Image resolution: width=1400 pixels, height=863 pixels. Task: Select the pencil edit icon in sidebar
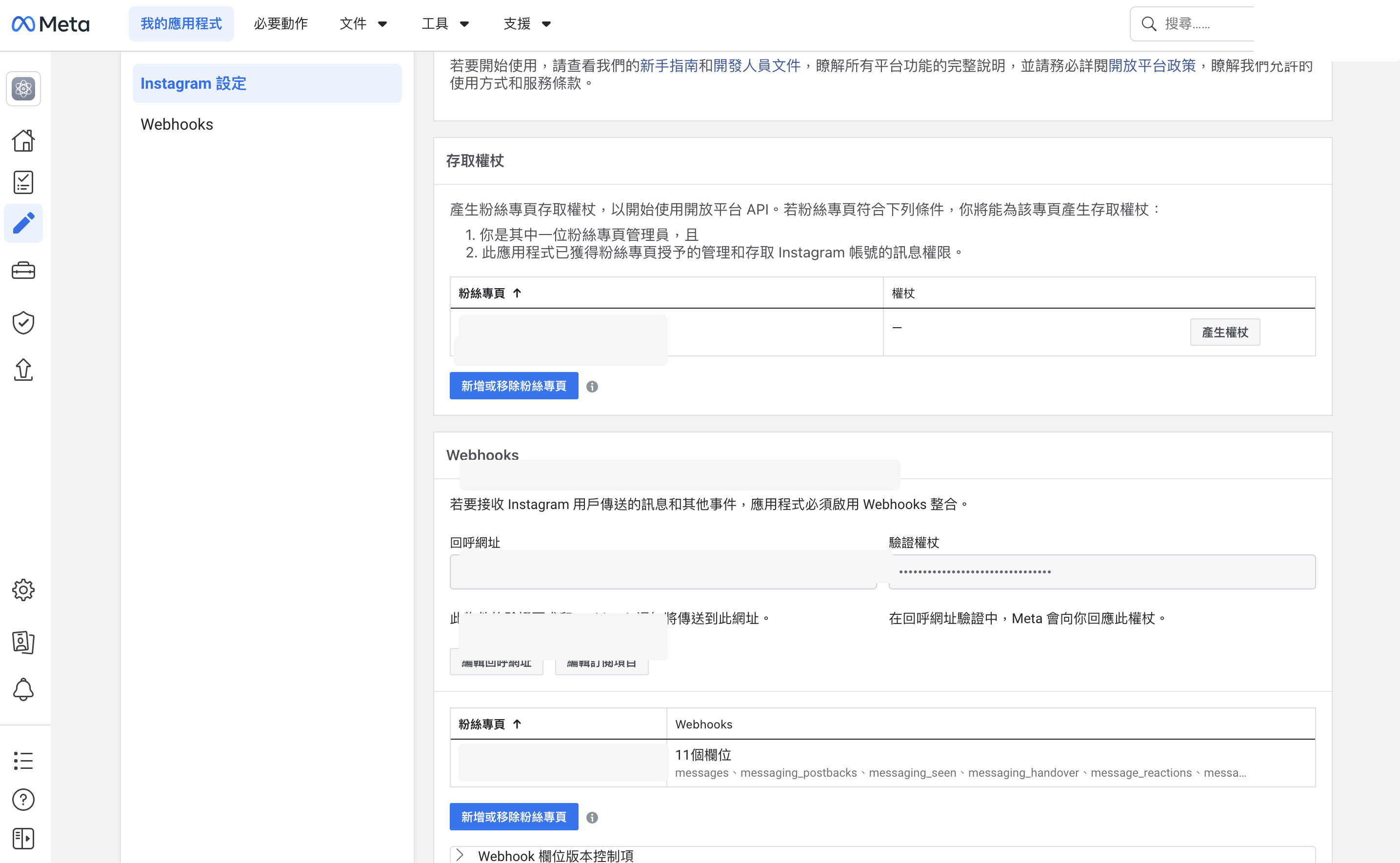(23, 223)
